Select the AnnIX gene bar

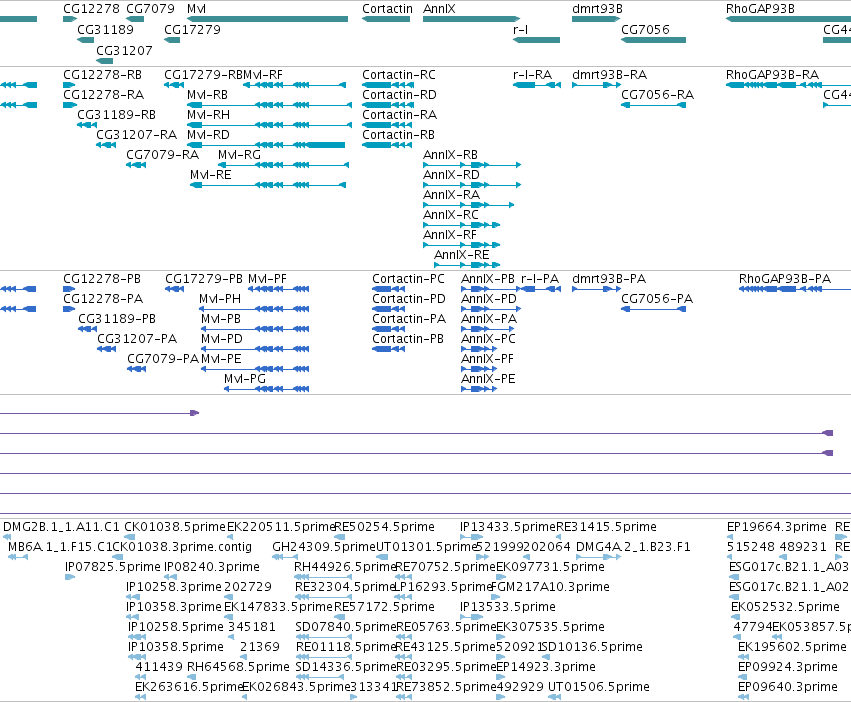click(x=471, y=19)
